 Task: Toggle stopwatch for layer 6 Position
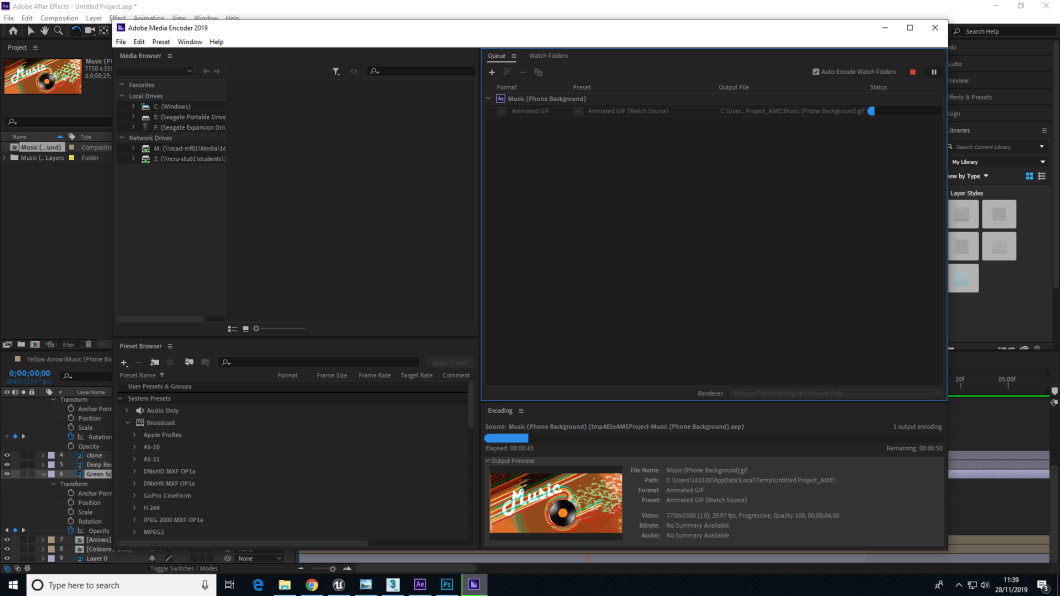(x=71, y=503)
